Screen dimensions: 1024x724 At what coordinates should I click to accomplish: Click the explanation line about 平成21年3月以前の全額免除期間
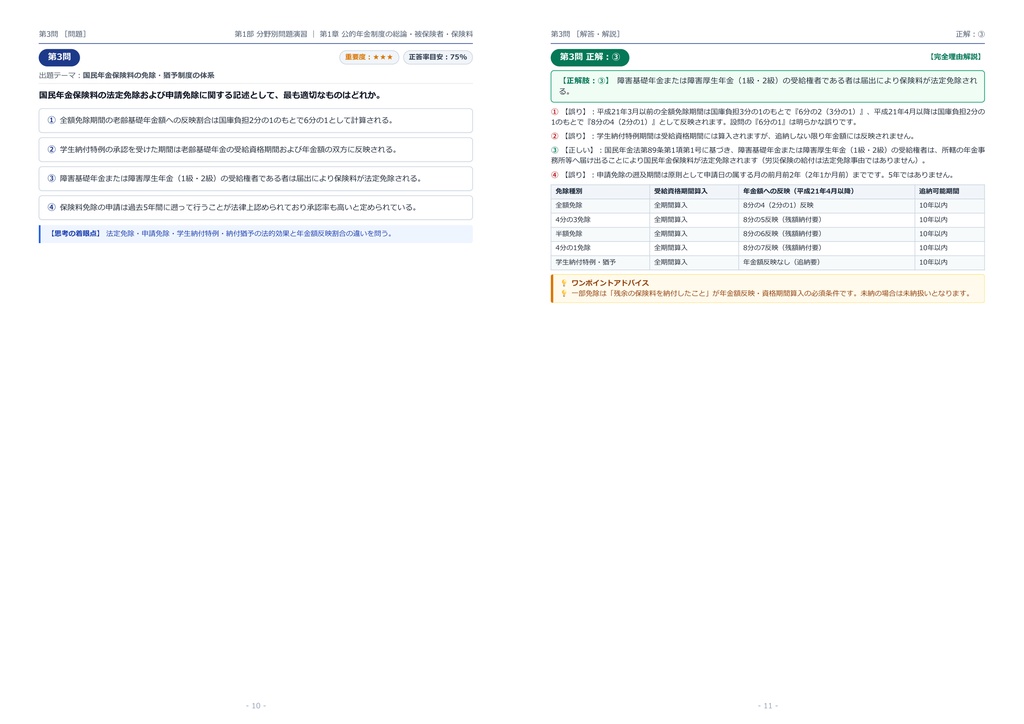click(x=767, y=117)
